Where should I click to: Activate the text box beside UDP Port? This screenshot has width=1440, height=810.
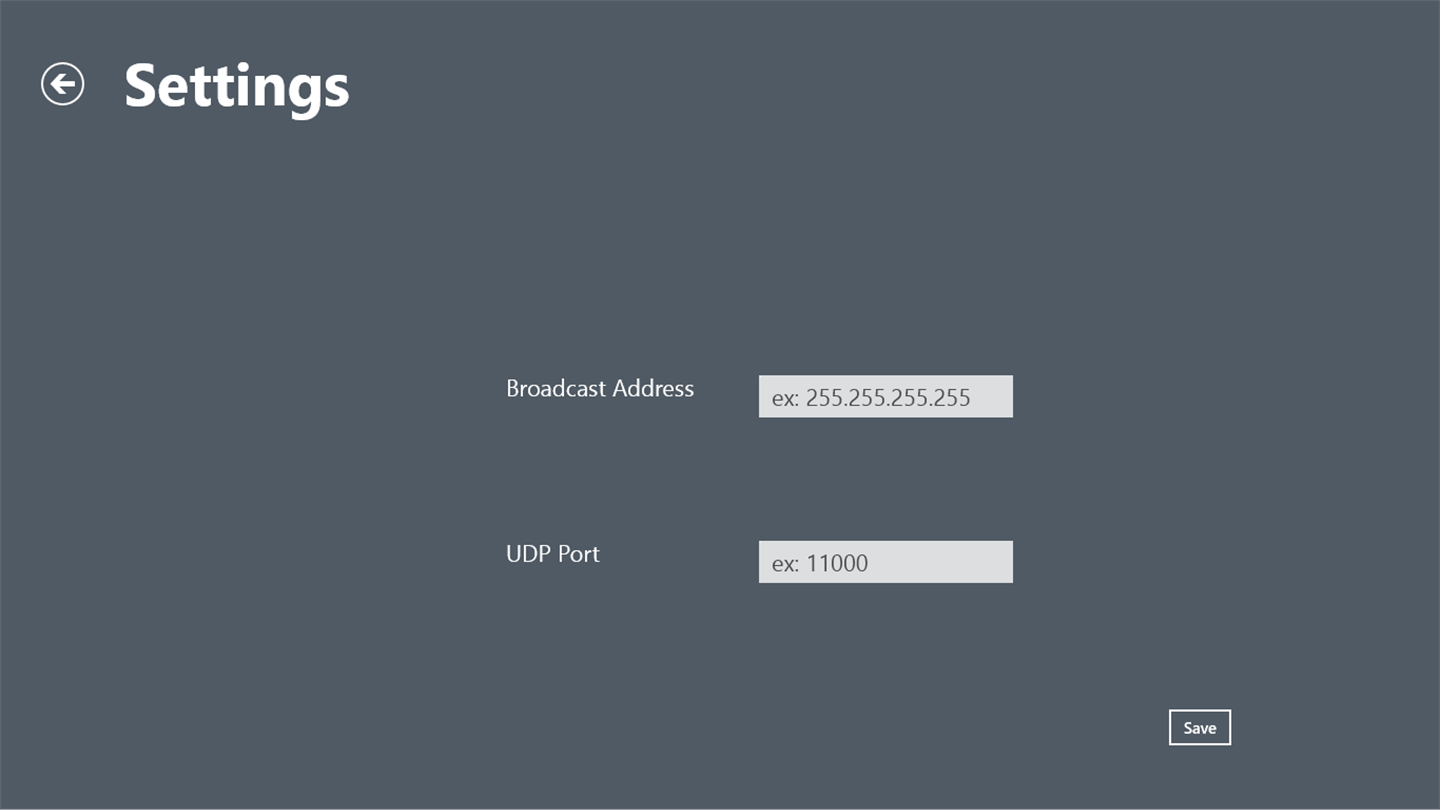[x=885, y=562]
